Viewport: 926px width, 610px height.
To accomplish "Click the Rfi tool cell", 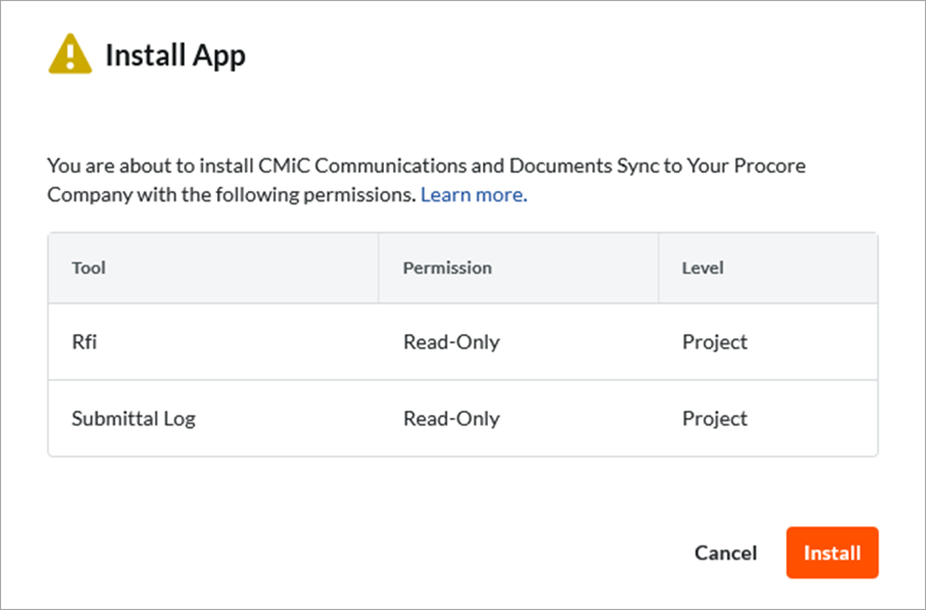I will pyautogui.click(x=84, y=342).
